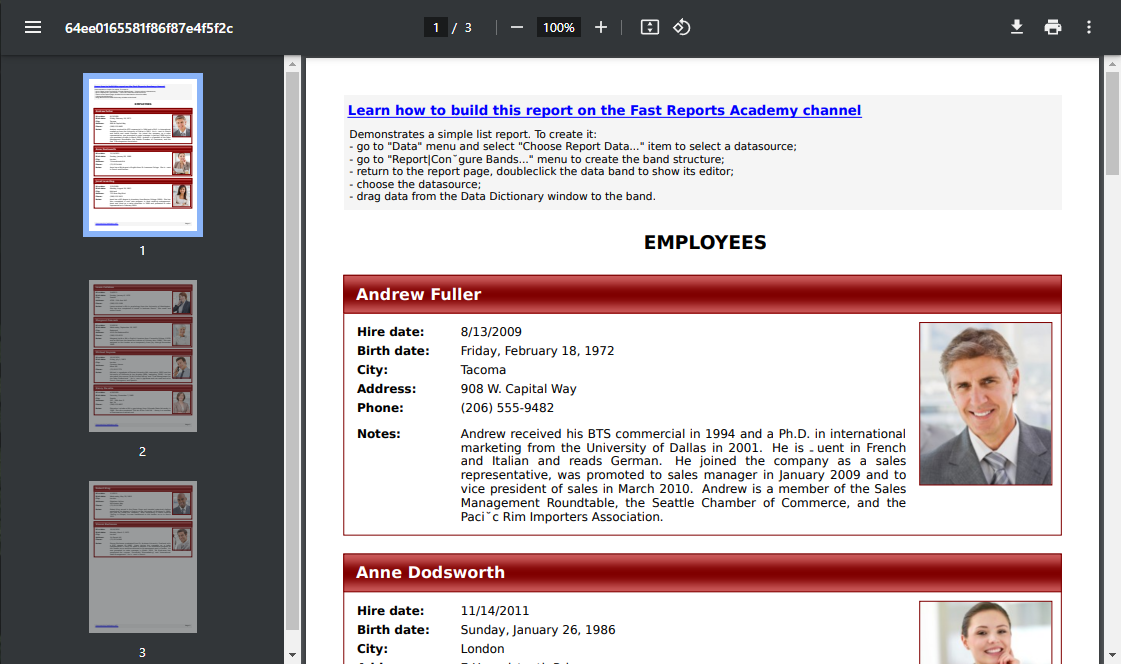Click the zoom out minus icon
Image resolution: width=1121 pixels, height=664 pixels.
point(517,27)
